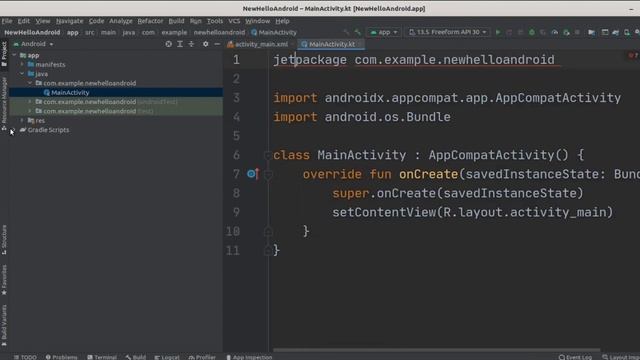The height and width of the screenshot is (360, 640).
Task: Open the 13.5 Freeform API 30 device dropdown
Action: tap(447, 32)
